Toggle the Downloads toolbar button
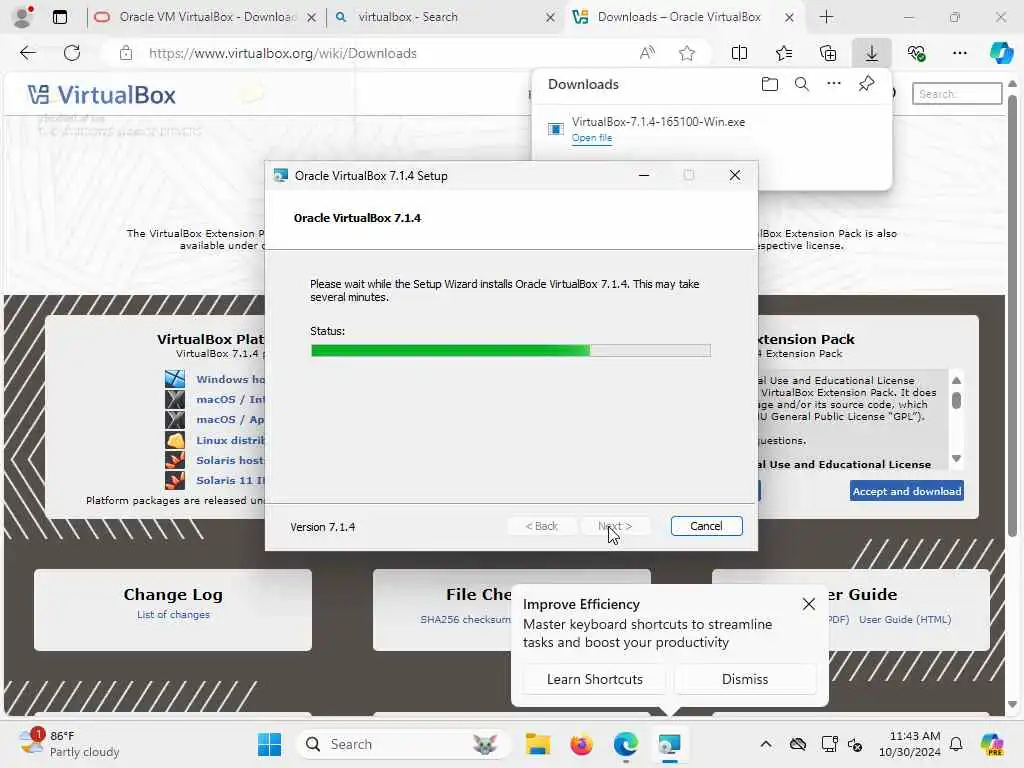1024x768 pixels. click(x=872, y=54)
